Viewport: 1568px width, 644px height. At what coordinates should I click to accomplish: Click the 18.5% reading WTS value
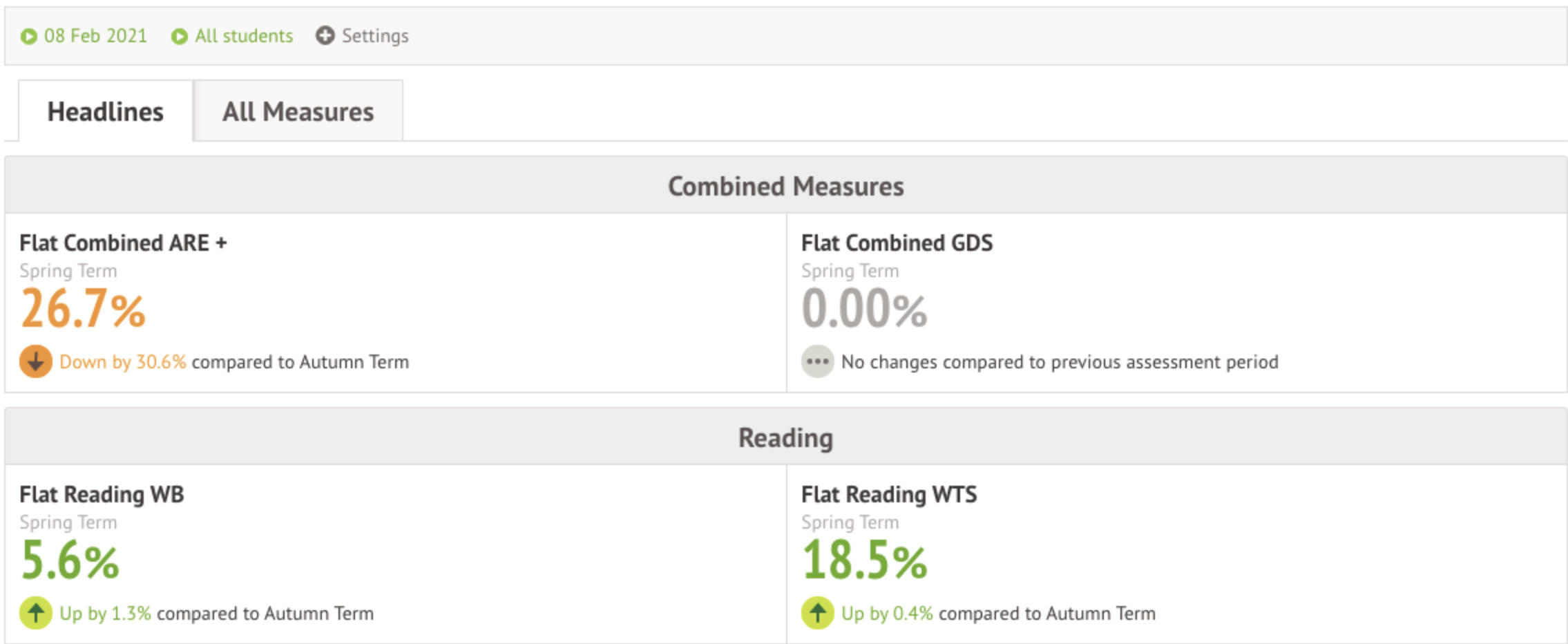click(864, 560)
